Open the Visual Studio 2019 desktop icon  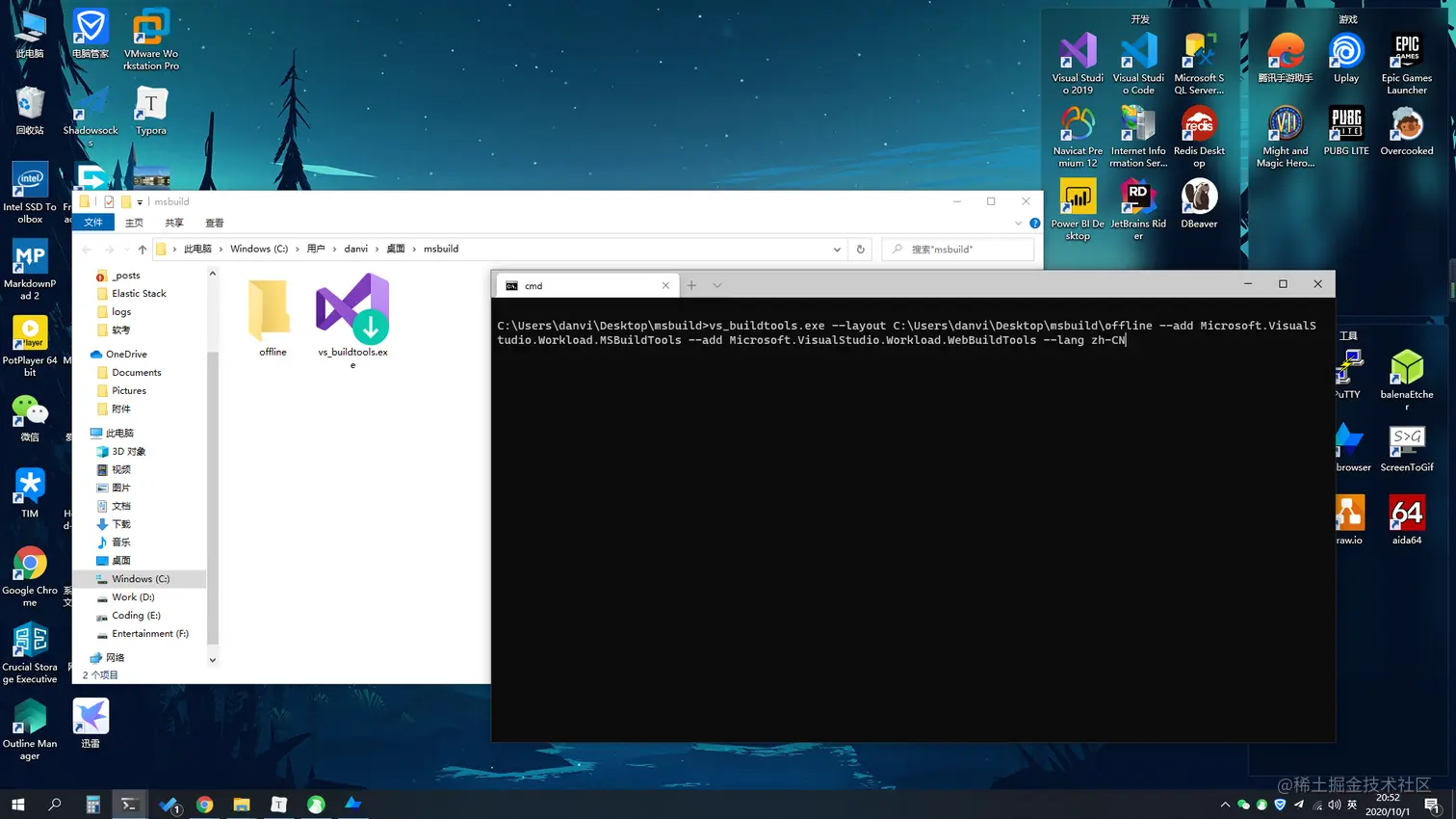[1078, 63]
